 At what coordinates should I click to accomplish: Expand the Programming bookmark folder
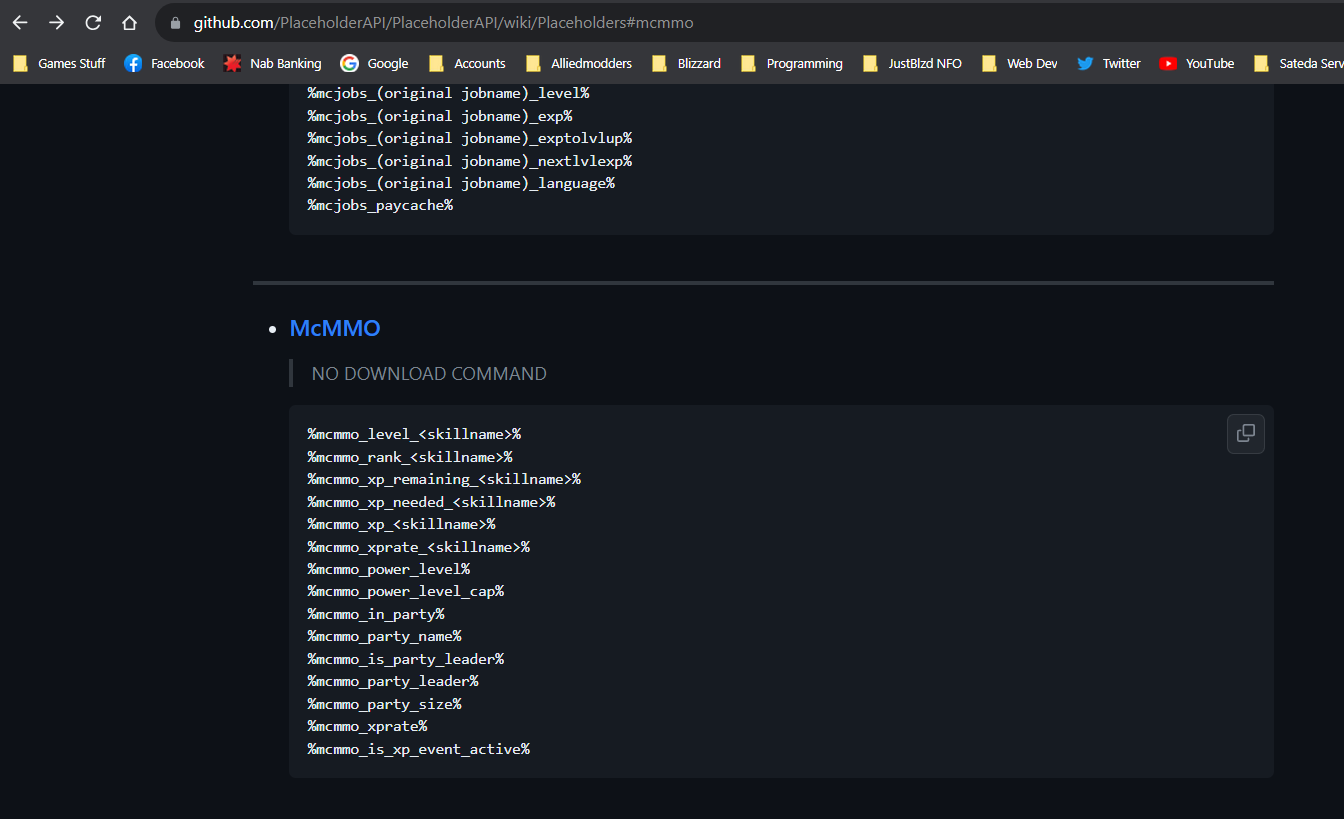click(x=792, y=63)
